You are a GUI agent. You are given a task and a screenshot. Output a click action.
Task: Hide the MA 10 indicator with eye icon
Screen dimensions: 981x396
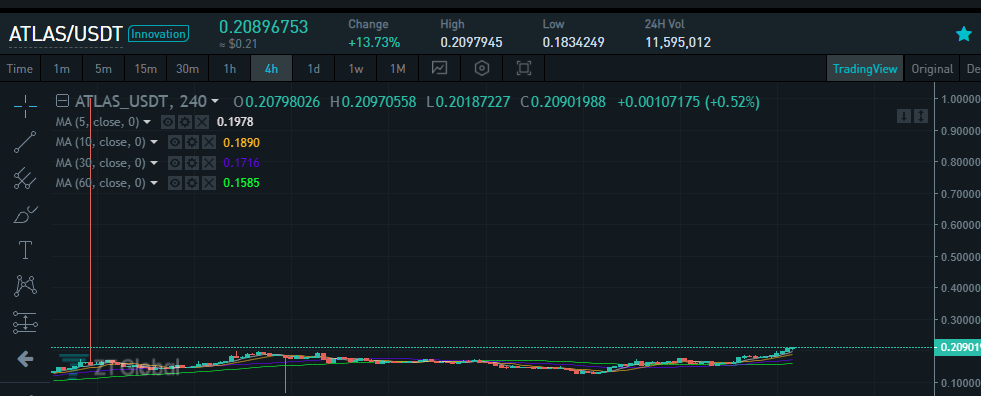[175, 143]
